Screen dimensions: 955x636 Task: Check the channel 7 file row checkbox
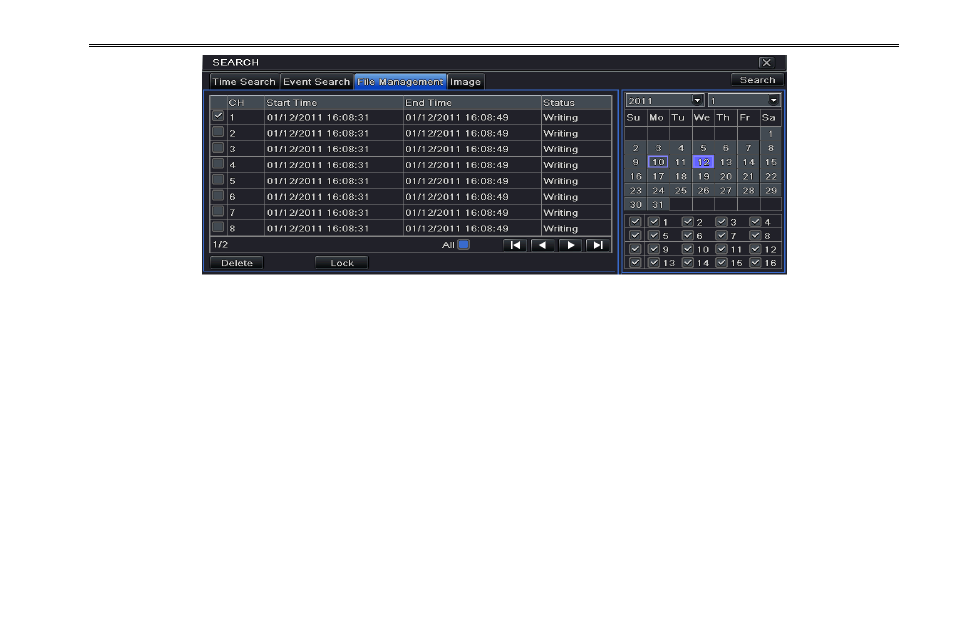[x=218, y=211]
